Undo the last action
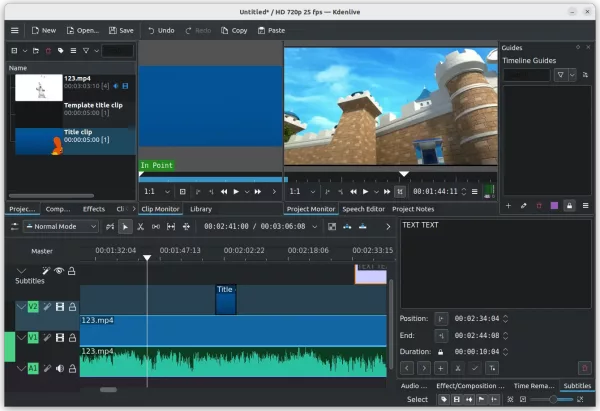 tap(161, 30)
